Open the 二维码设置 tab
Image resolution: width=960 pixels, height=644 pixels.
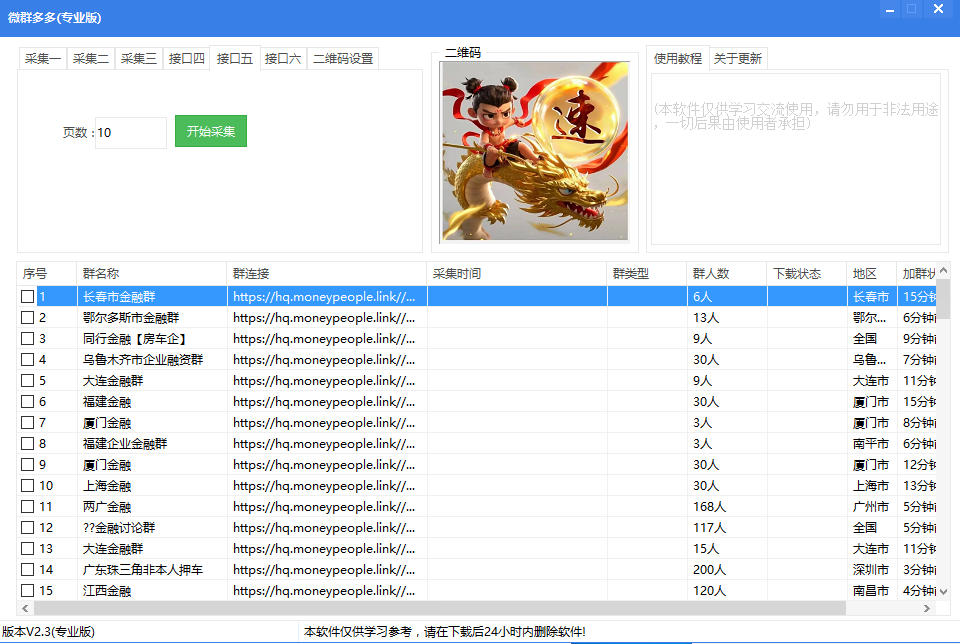coord(340,58)
